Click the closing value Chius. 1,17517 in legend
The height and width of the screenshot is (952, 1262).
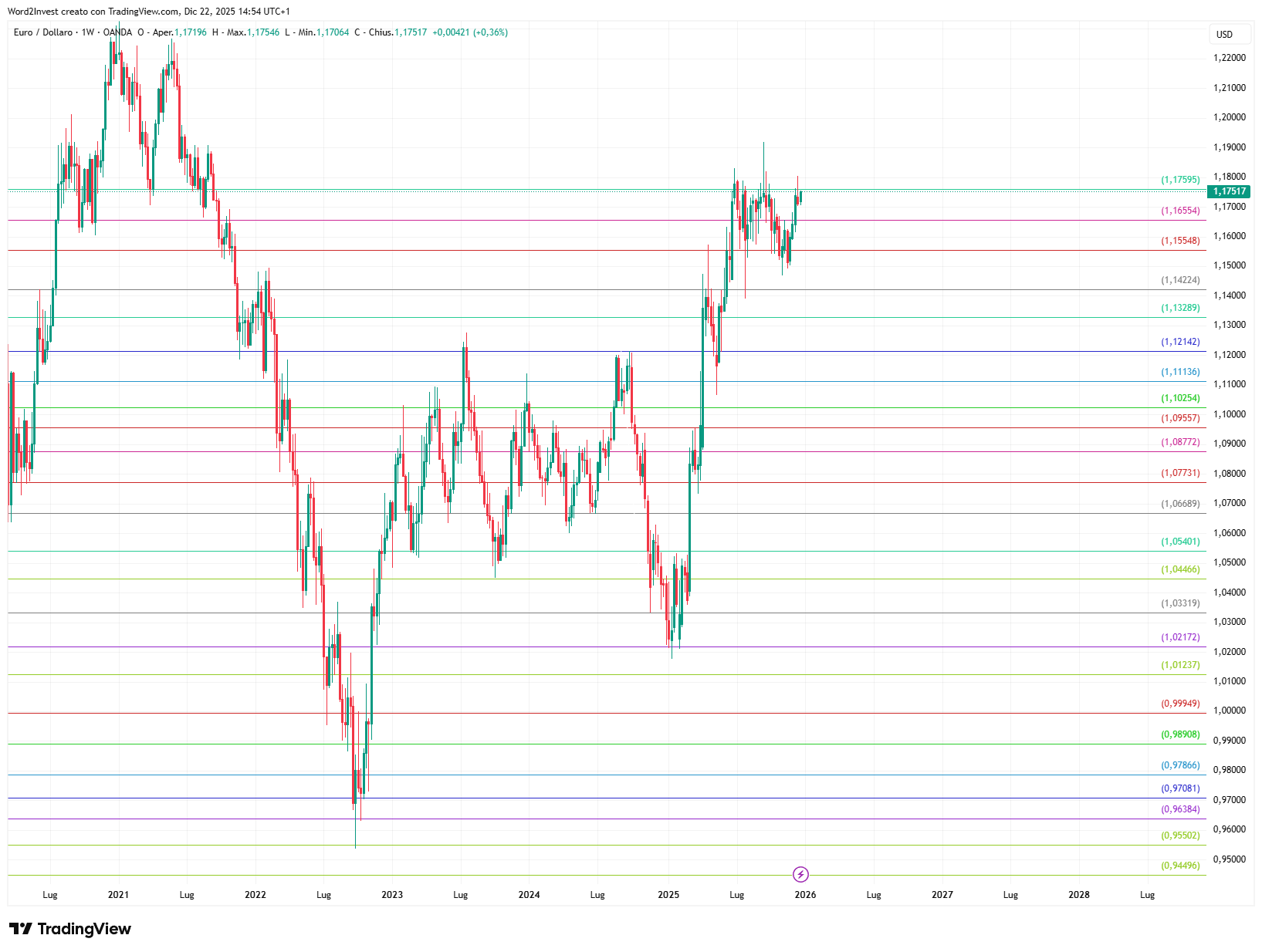(391, 32)
